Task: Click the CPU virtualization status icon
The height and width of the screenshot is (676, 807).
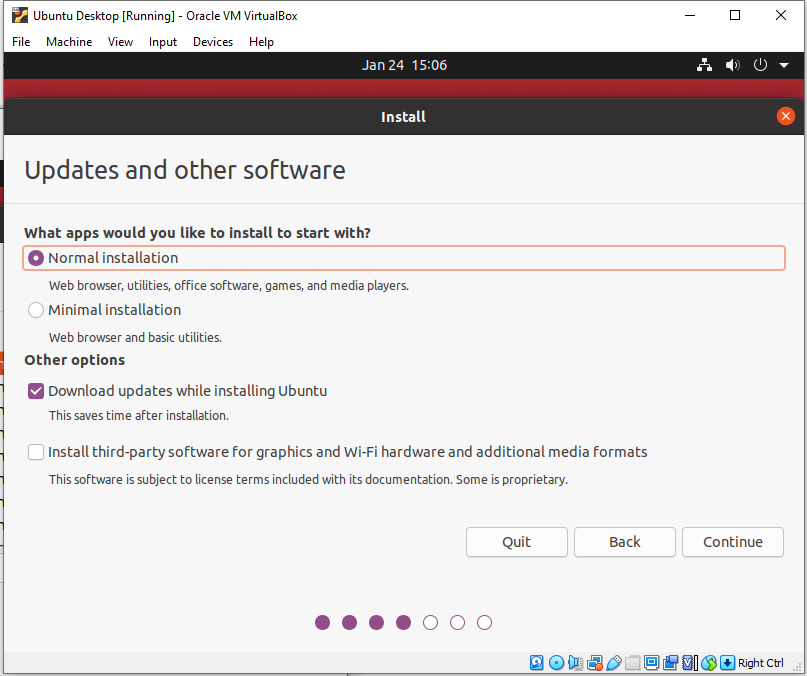Action: [690, 663]
